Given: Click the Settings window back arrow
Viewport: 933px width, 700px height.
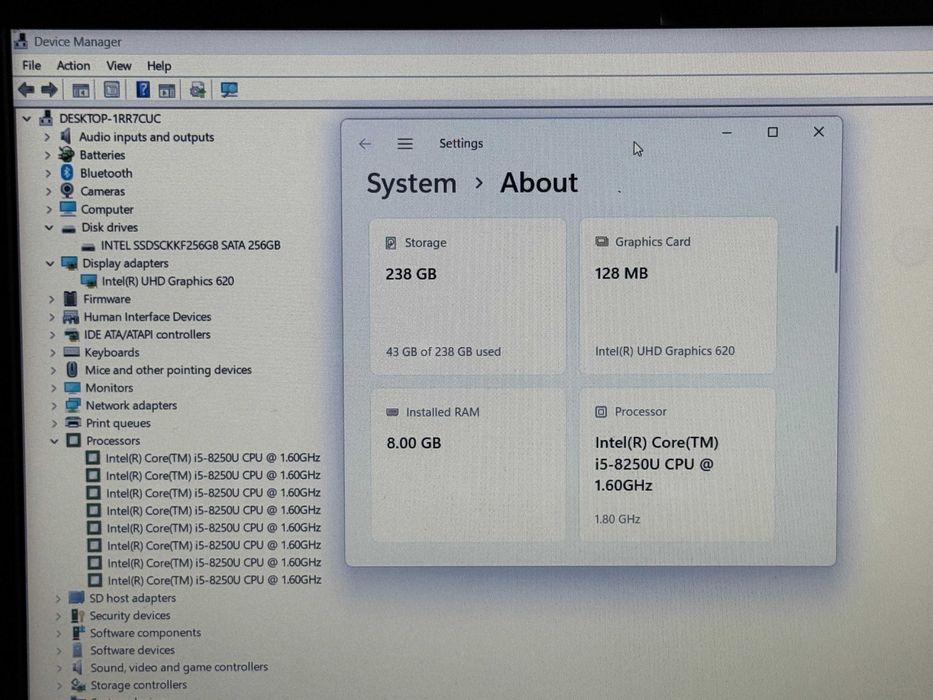Looking at the screenshot, I should pos(365,144).
